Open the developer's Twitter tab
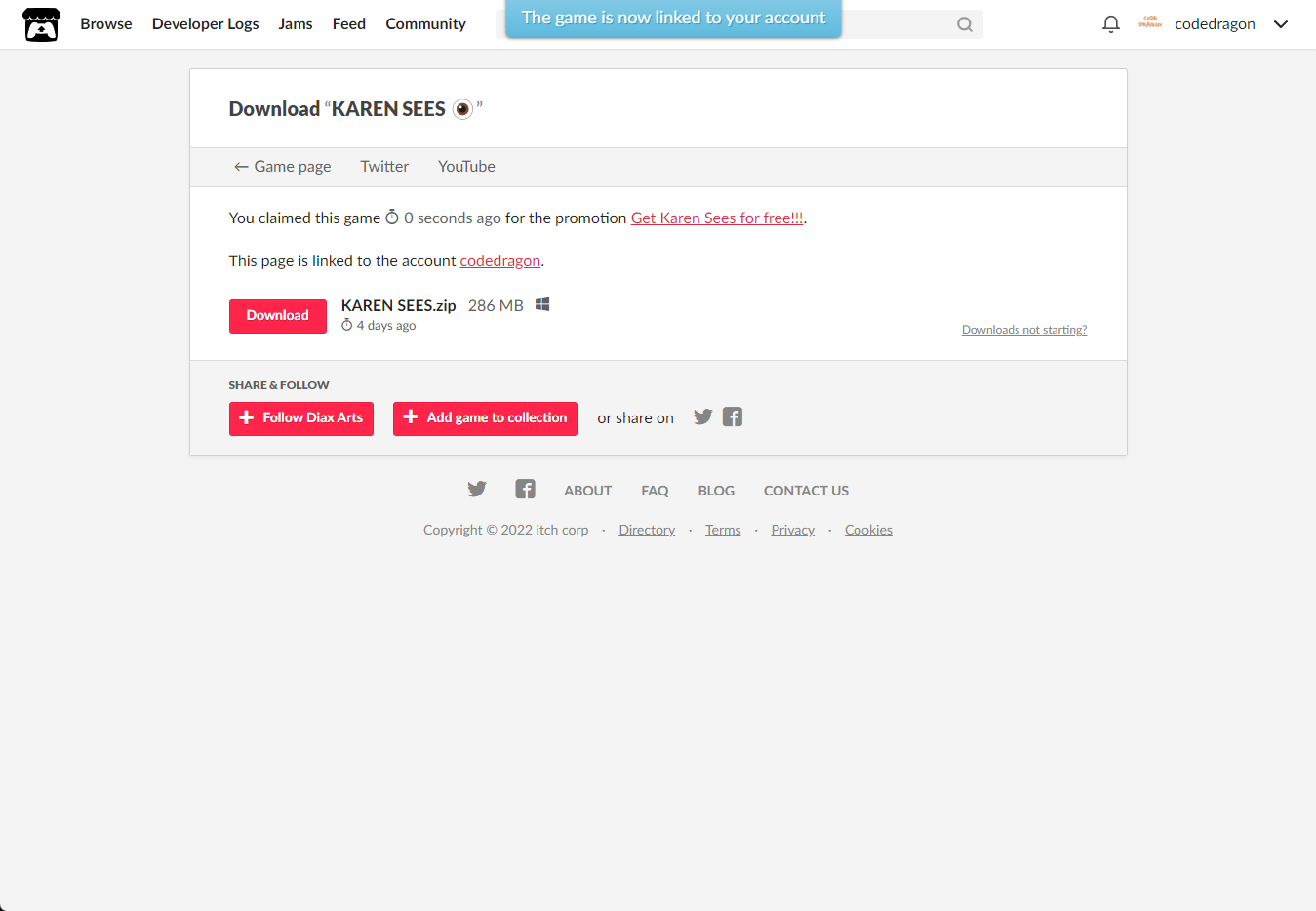The height and width of the screenshot is (911, 1316). tap(384, 167)
